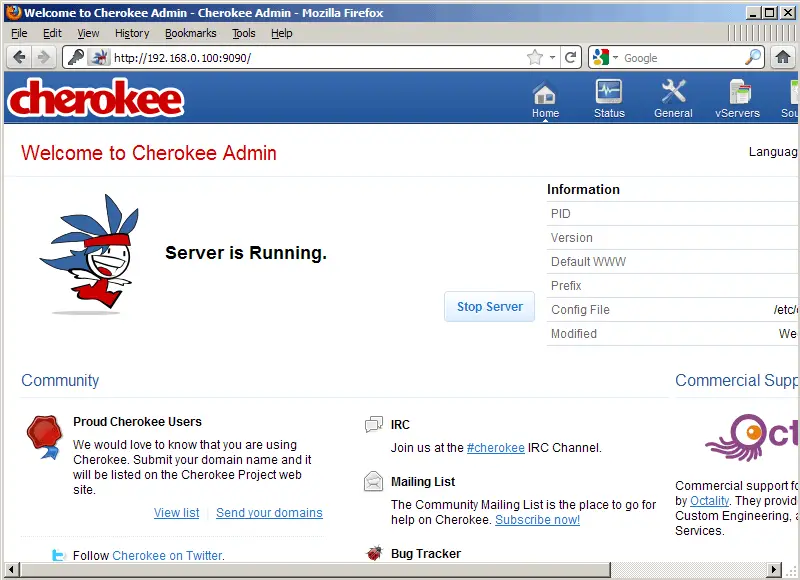The height and width of the screenshot is (580, 800).
Task: Click the site favicon in address bar
Action: (x=99, y=57)
